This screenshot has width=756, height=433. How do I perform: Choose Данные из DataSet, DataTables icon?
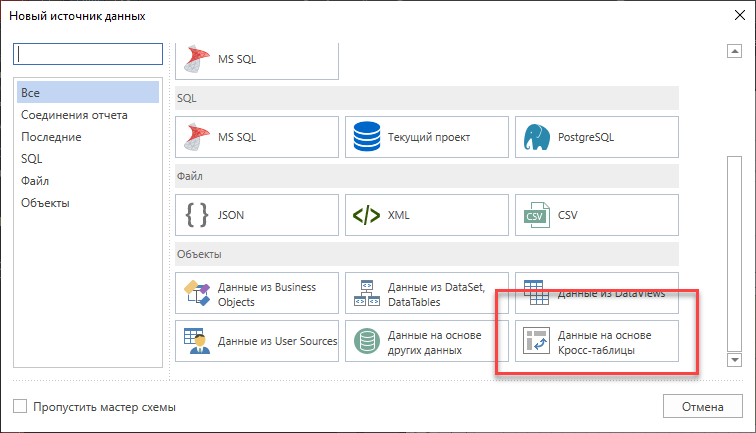366,294
